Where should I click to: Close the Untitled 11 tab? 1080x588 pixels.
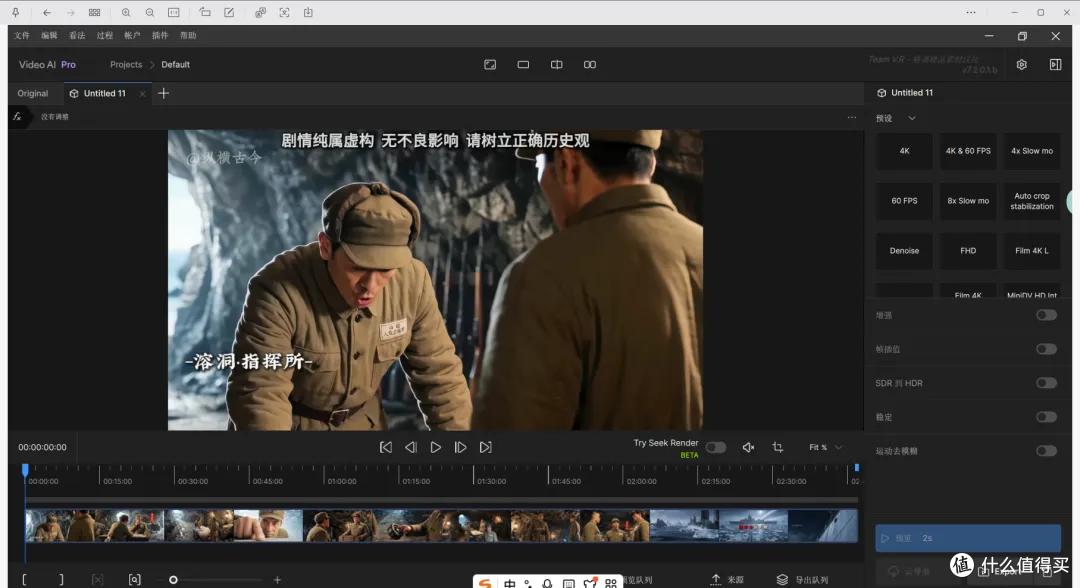142,94
